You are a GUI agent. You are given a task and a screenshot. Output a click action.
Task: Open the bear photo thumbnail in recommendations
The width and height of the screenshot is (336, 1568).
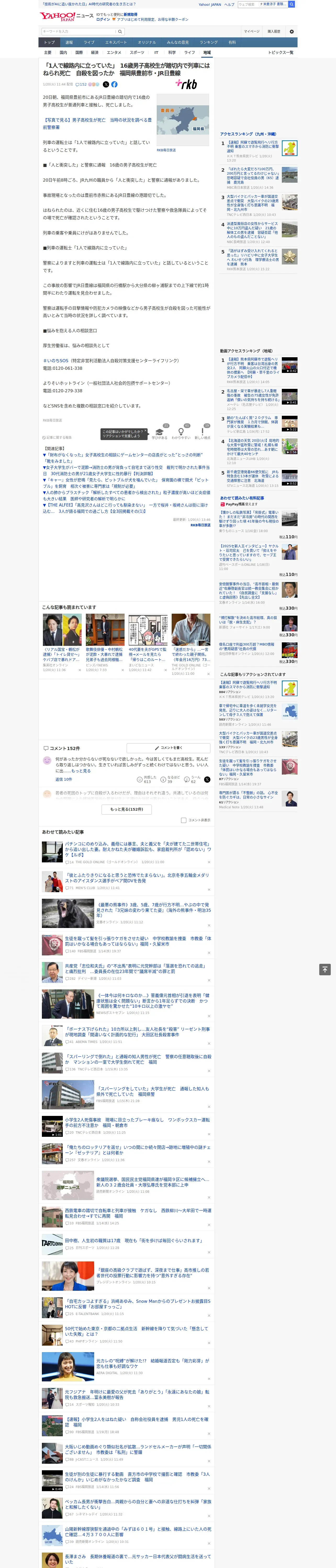(68, 914)
